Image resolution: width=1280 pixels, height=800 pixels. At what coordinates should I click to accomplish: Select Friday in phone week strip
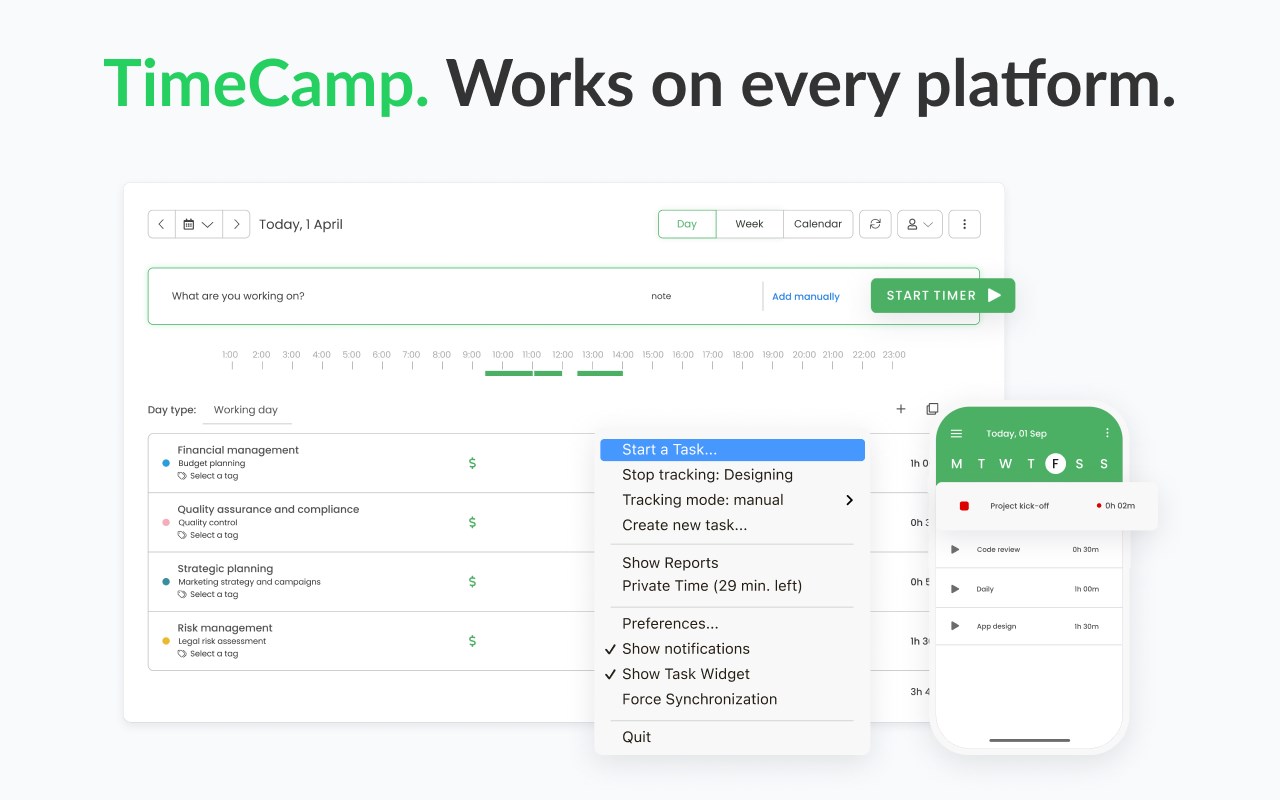point(1055,463)
